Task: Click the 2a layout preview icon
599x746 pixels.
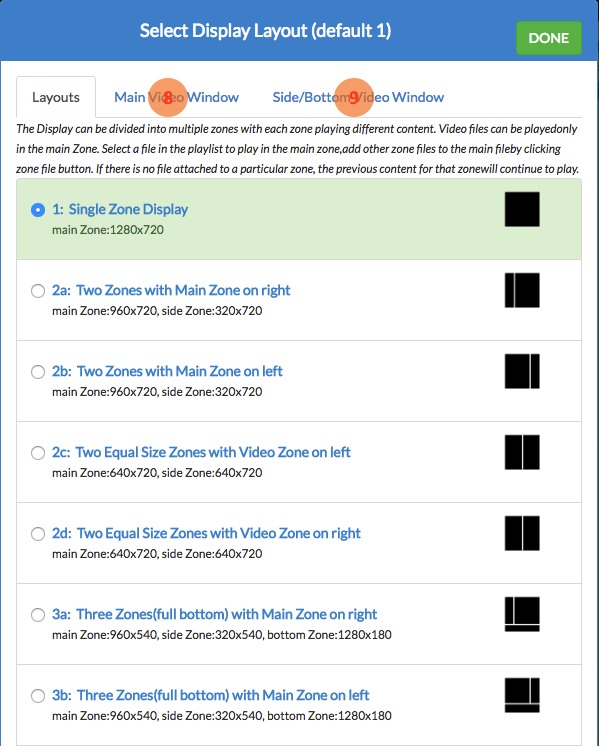Action: pyautogui.click(x=522, y=290)
